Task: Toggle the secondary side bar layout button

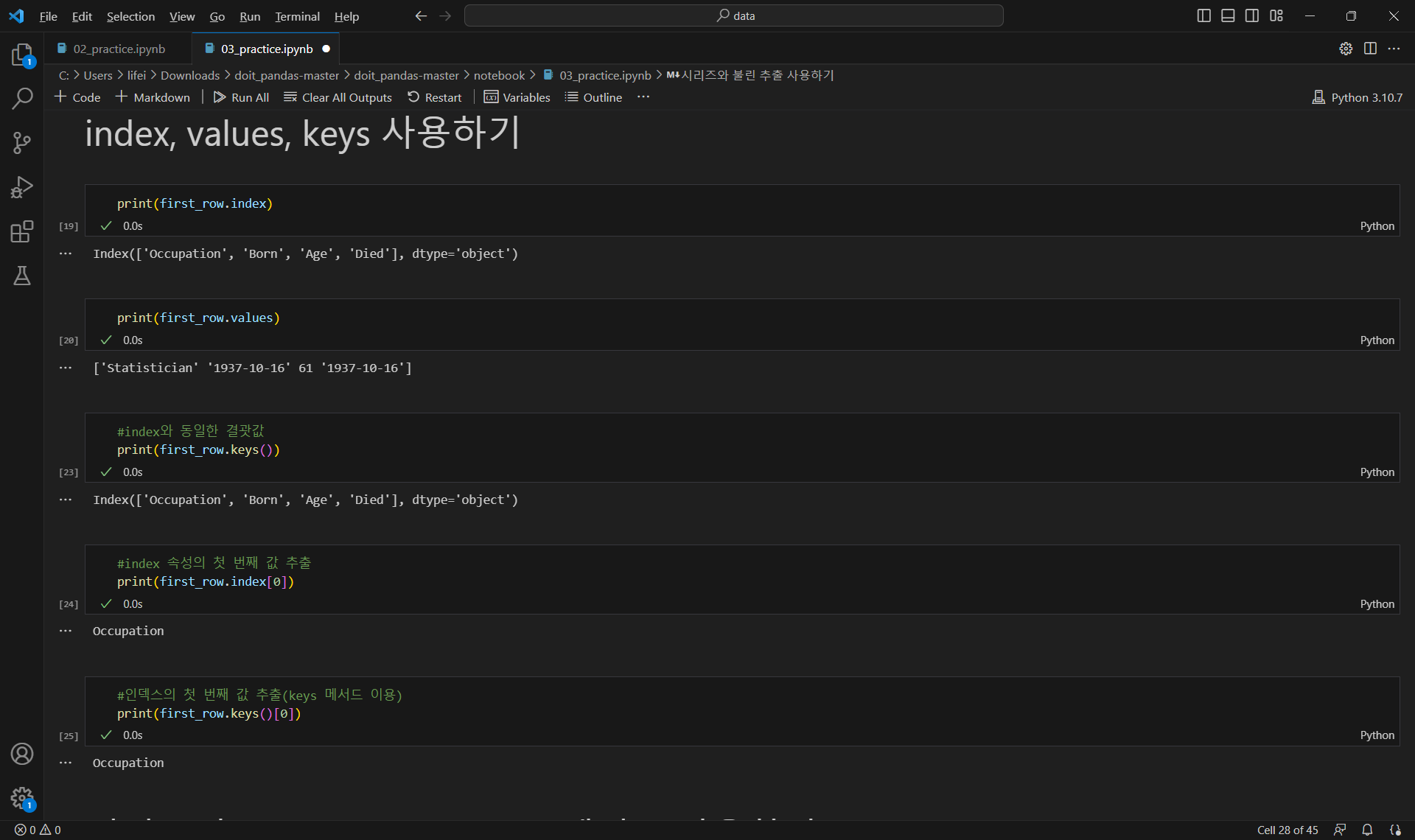Action: pos(1252,15)
